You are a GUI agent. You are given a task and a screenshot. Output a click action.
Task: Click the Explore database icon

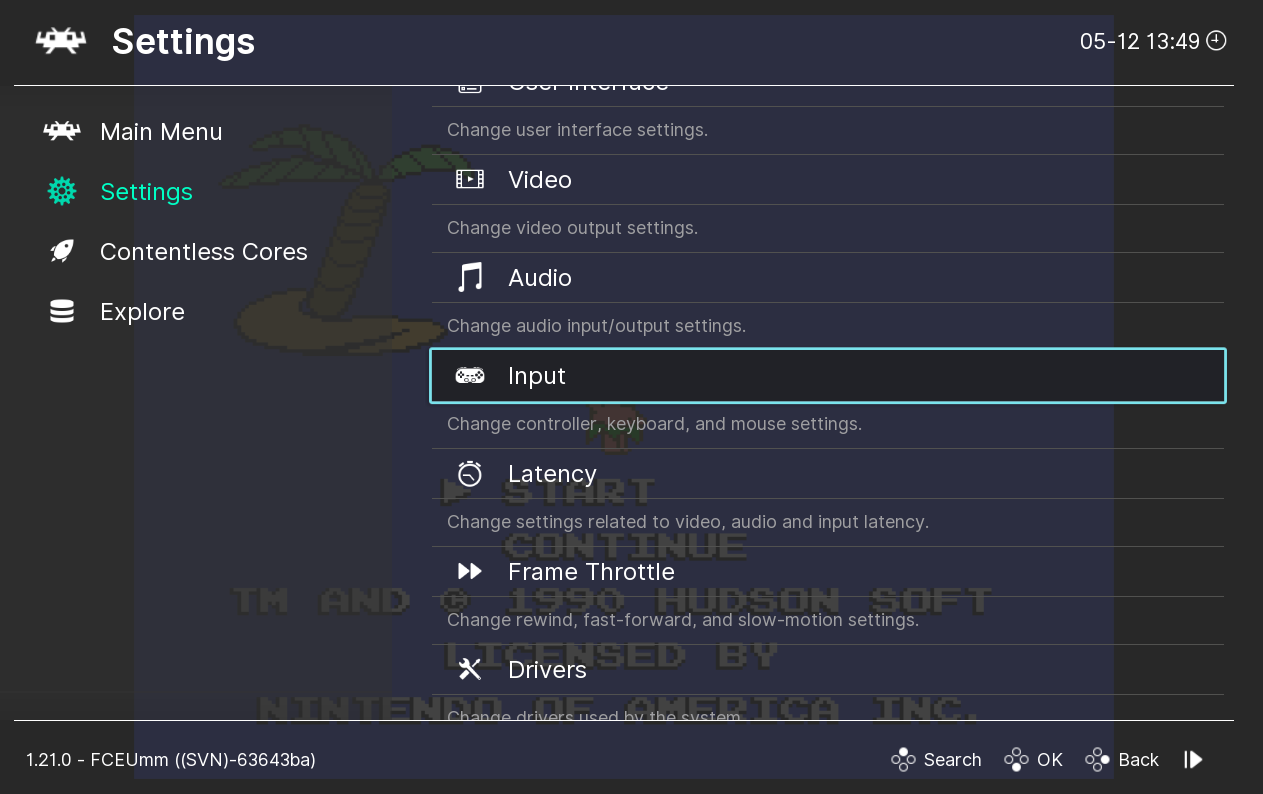click(x=62, y=312)
